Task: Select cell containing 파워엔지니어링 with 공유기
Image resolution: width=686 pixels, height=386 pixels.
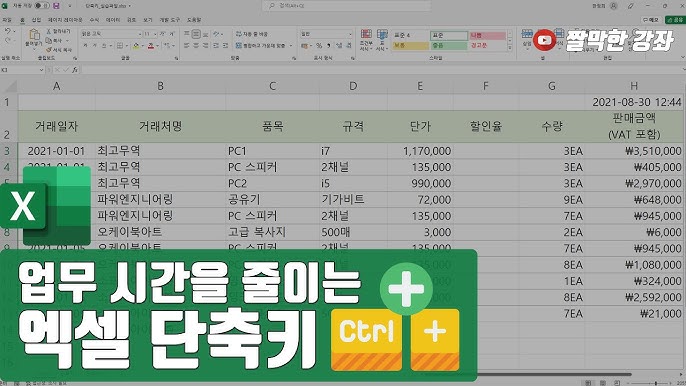Action: 161,200
